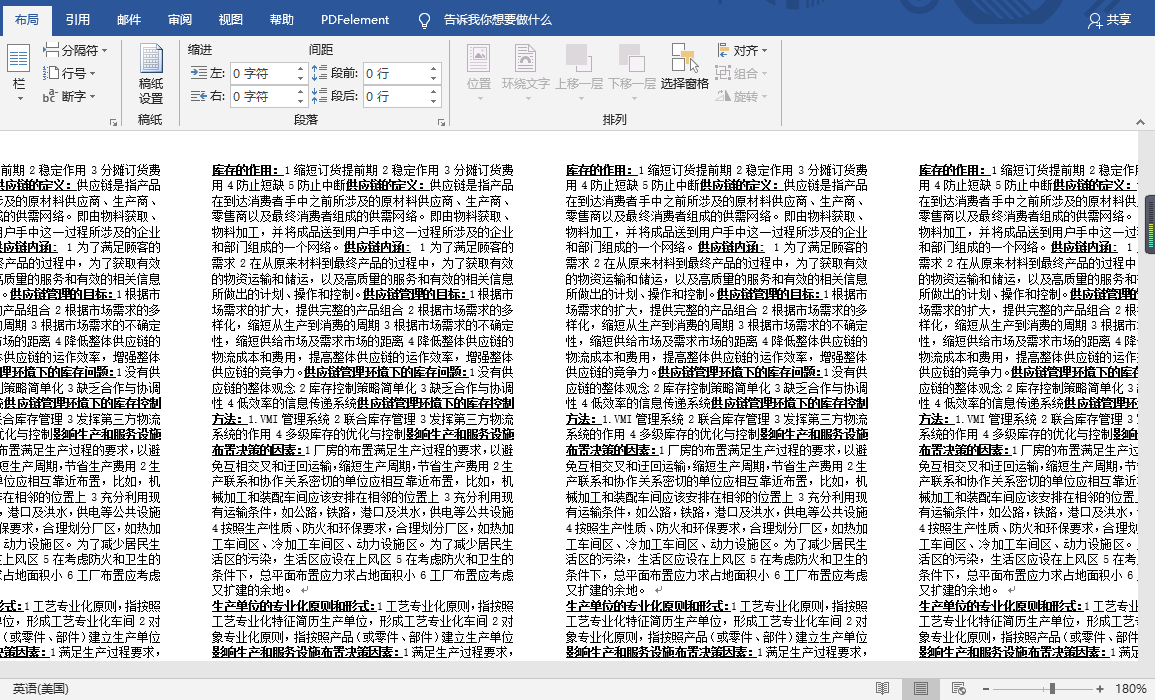Switch to Print Layout view icon
This screenshot has width=1155, height=700.
point(921,688)
